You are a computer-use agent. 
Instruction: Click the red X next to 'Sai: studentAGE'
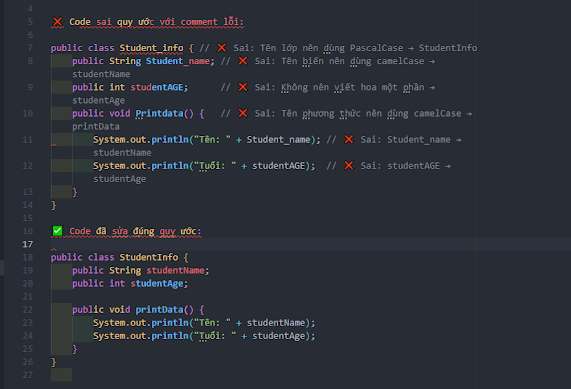tap(348, 166)
